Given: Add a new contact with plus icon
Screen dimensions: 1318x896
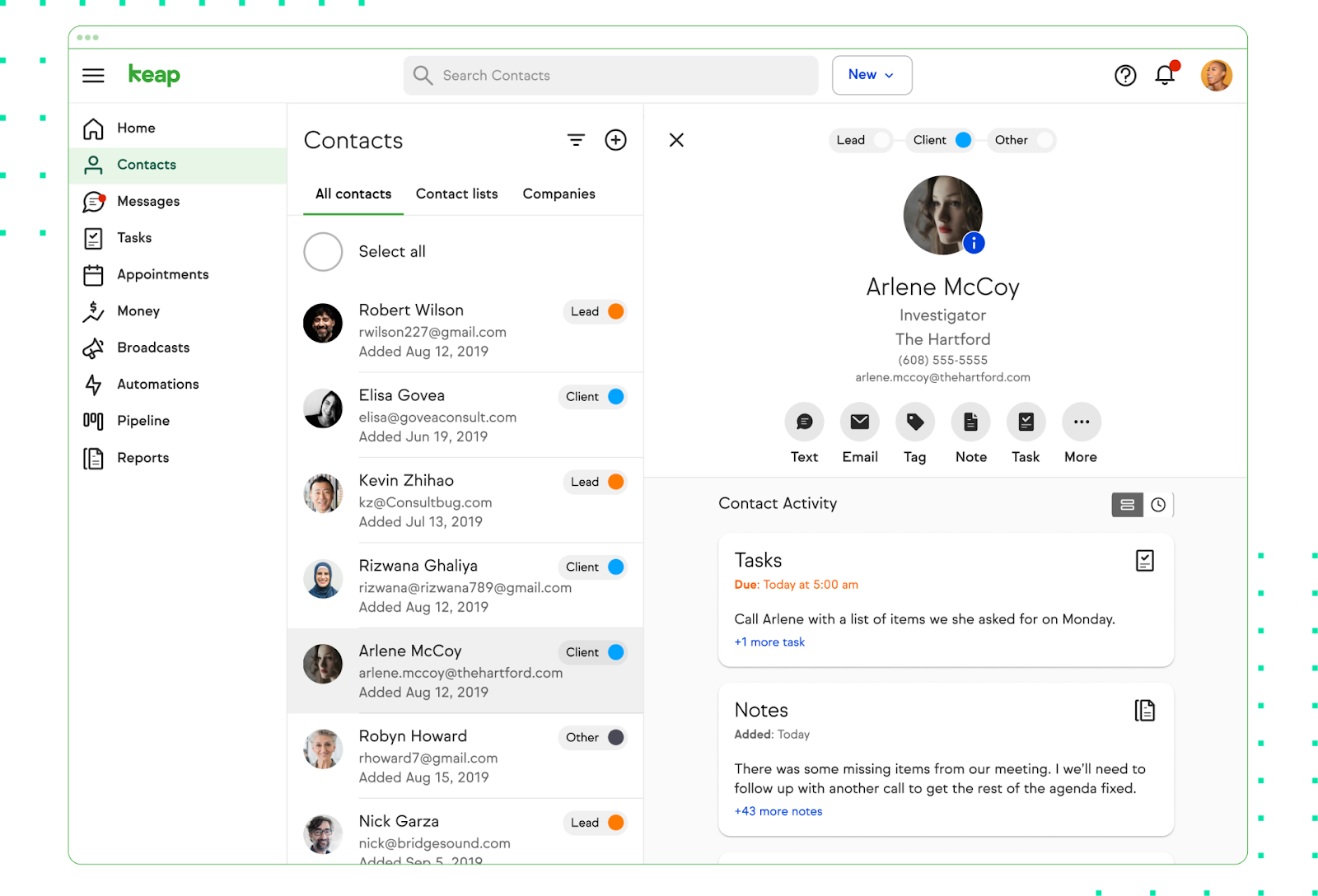Looking at the screenshot, I should [x=615, y=140].
